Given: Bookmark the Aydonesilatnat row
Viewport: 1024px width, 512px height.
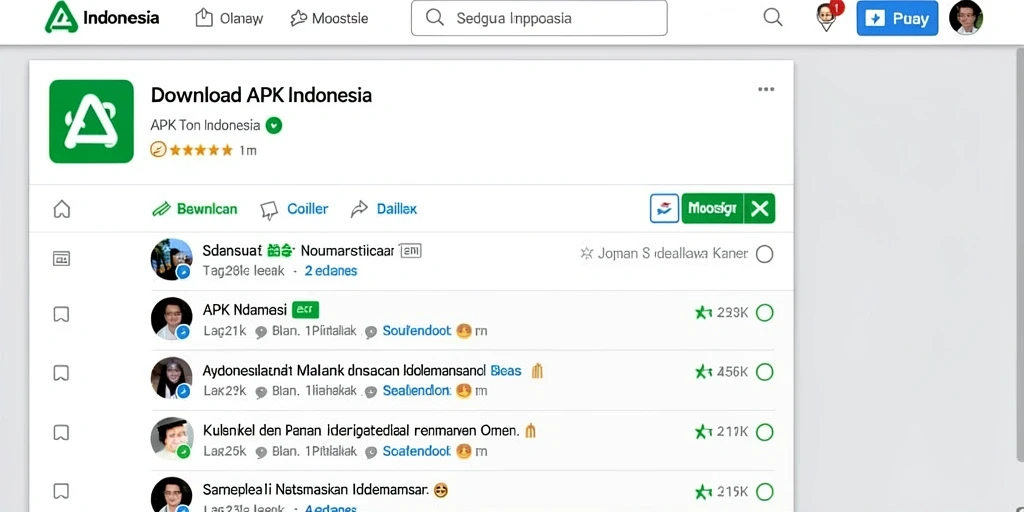Looking at the screenshot, I should coord(61,373).
